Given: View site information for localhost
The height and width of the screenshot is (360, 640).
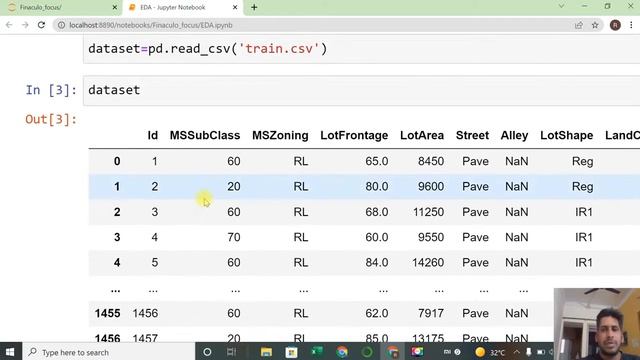Looking at the screenshot, I should tap(61, 25).
